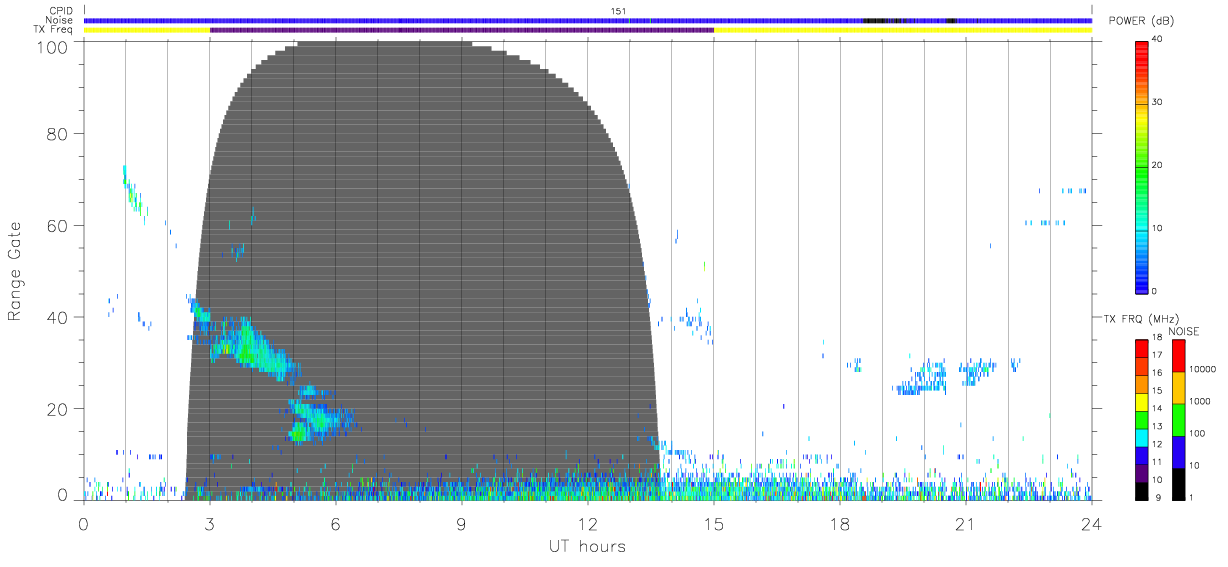Click the 'Range Gate' y-axis title

point(14,271)
